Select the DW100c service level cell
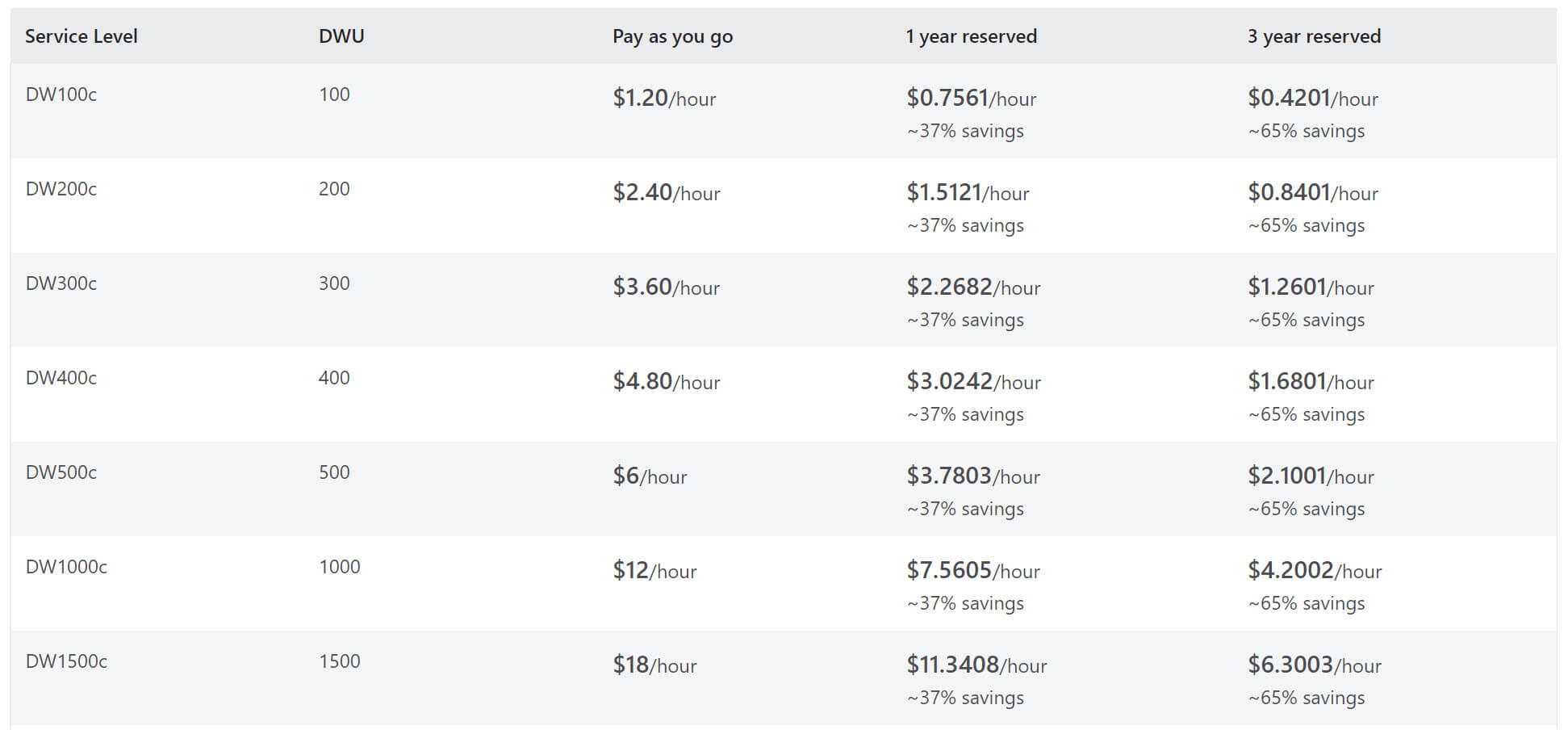Viewport: 1568px width, 730px height. click(61, 94)
